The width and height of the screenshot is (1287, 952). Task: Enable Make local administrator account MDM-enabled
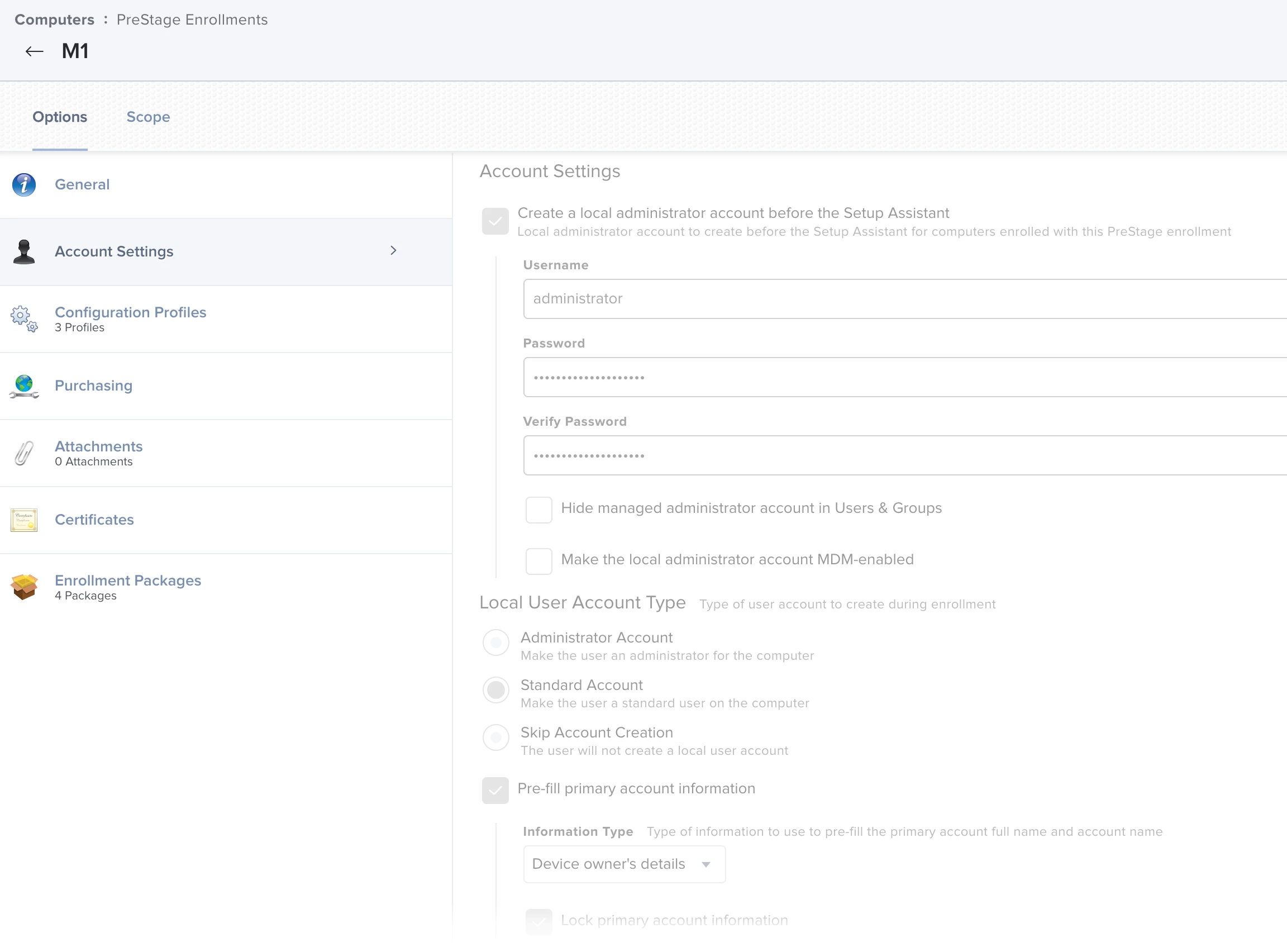pos(538,561)
